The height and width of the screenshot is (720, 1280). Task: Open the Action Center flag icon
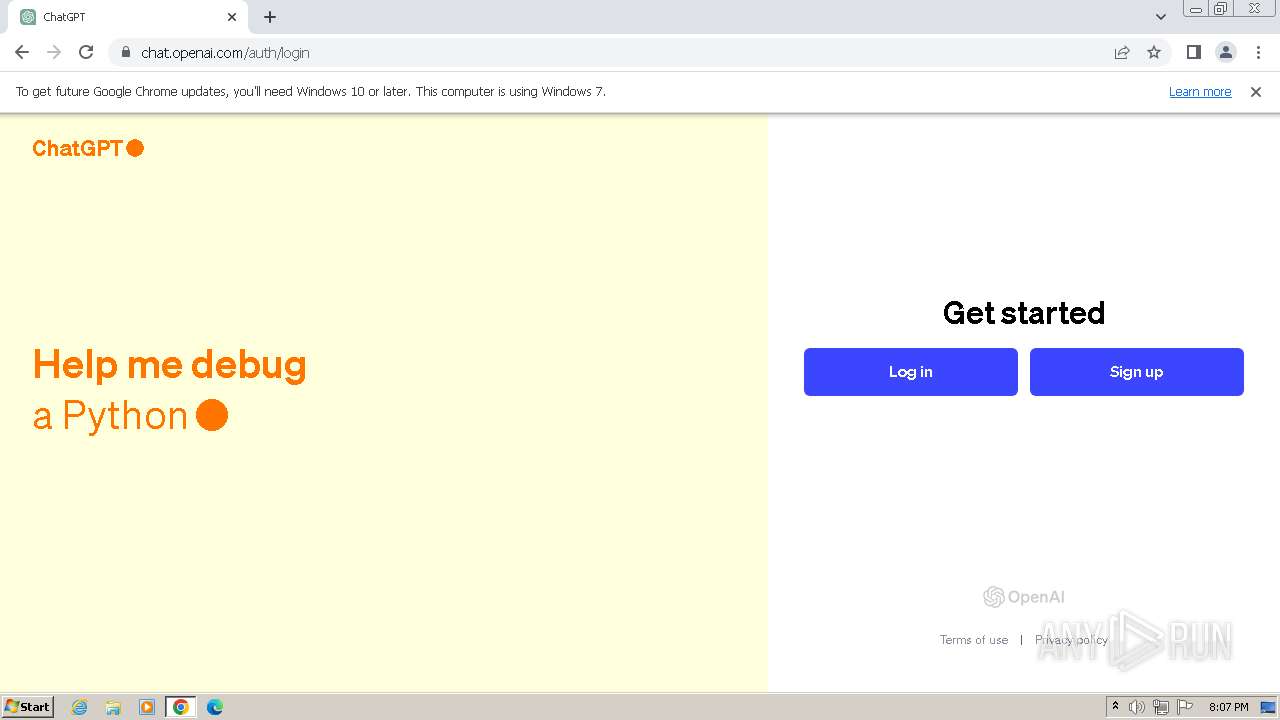(x=1185, y=707)
